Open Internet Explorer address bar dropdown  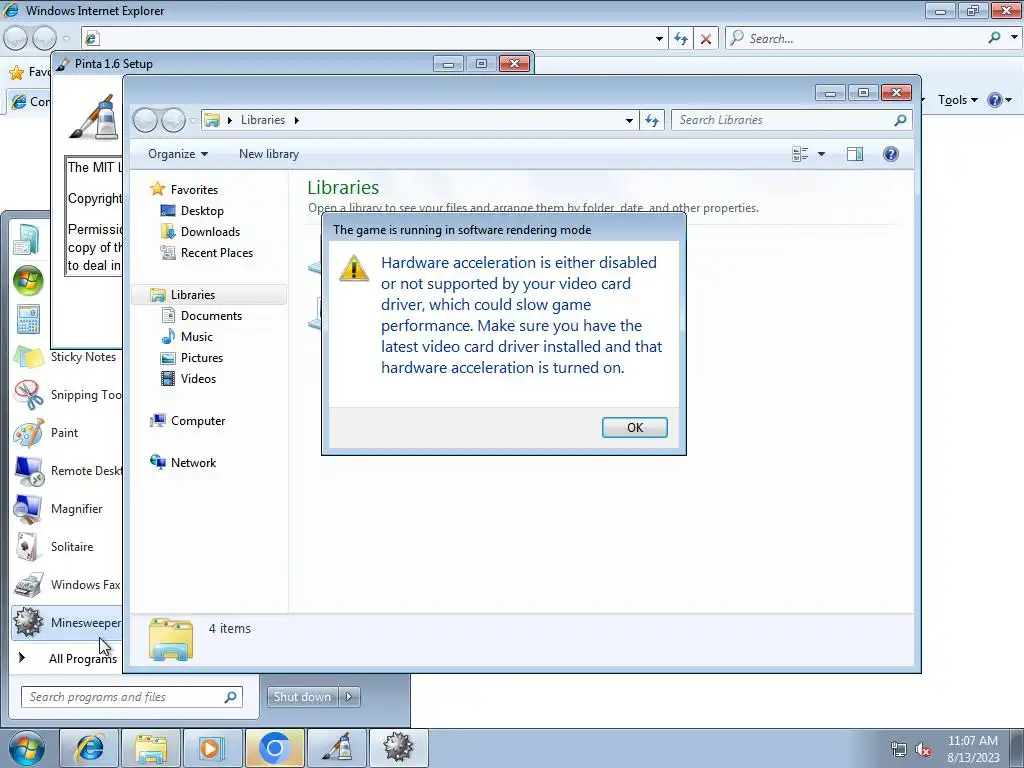coord(659,39)
